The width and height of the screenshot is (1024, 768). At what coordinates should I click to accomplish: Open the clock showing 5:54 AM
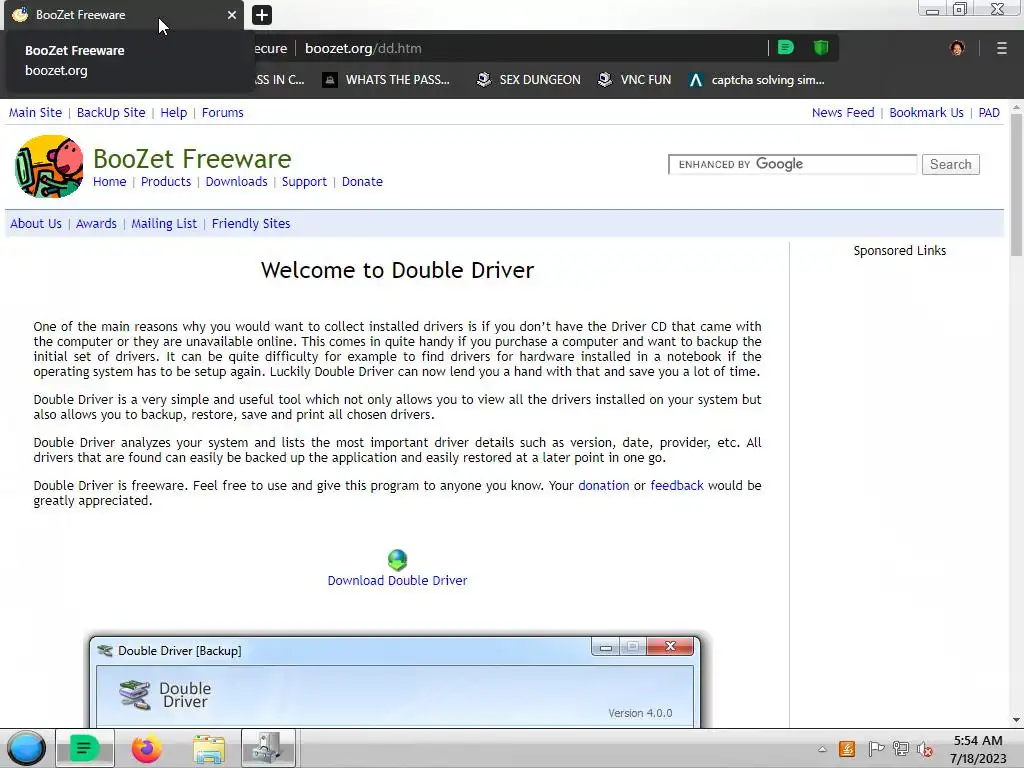[x=978, y=749]
